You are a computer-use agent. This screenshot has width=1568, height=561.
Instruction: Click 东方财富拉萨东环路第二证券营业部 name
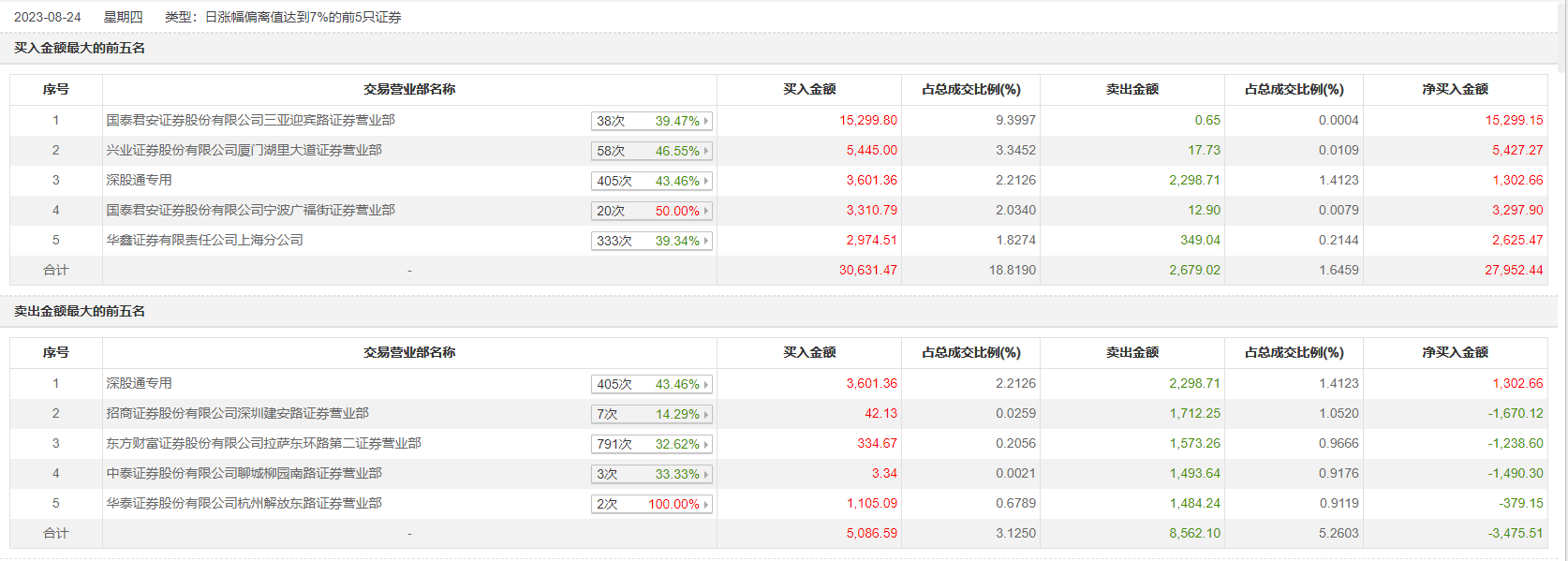(x=263, y=444)
